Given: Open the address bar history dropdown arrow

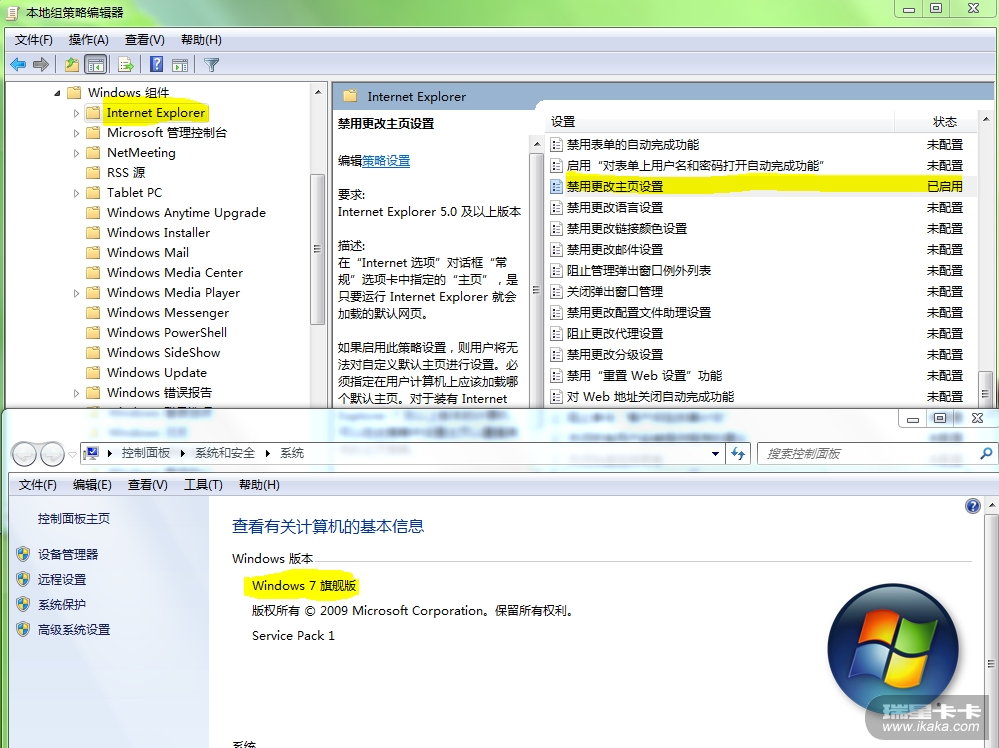Looking at the screenshot, I should (x=715, y=454).
